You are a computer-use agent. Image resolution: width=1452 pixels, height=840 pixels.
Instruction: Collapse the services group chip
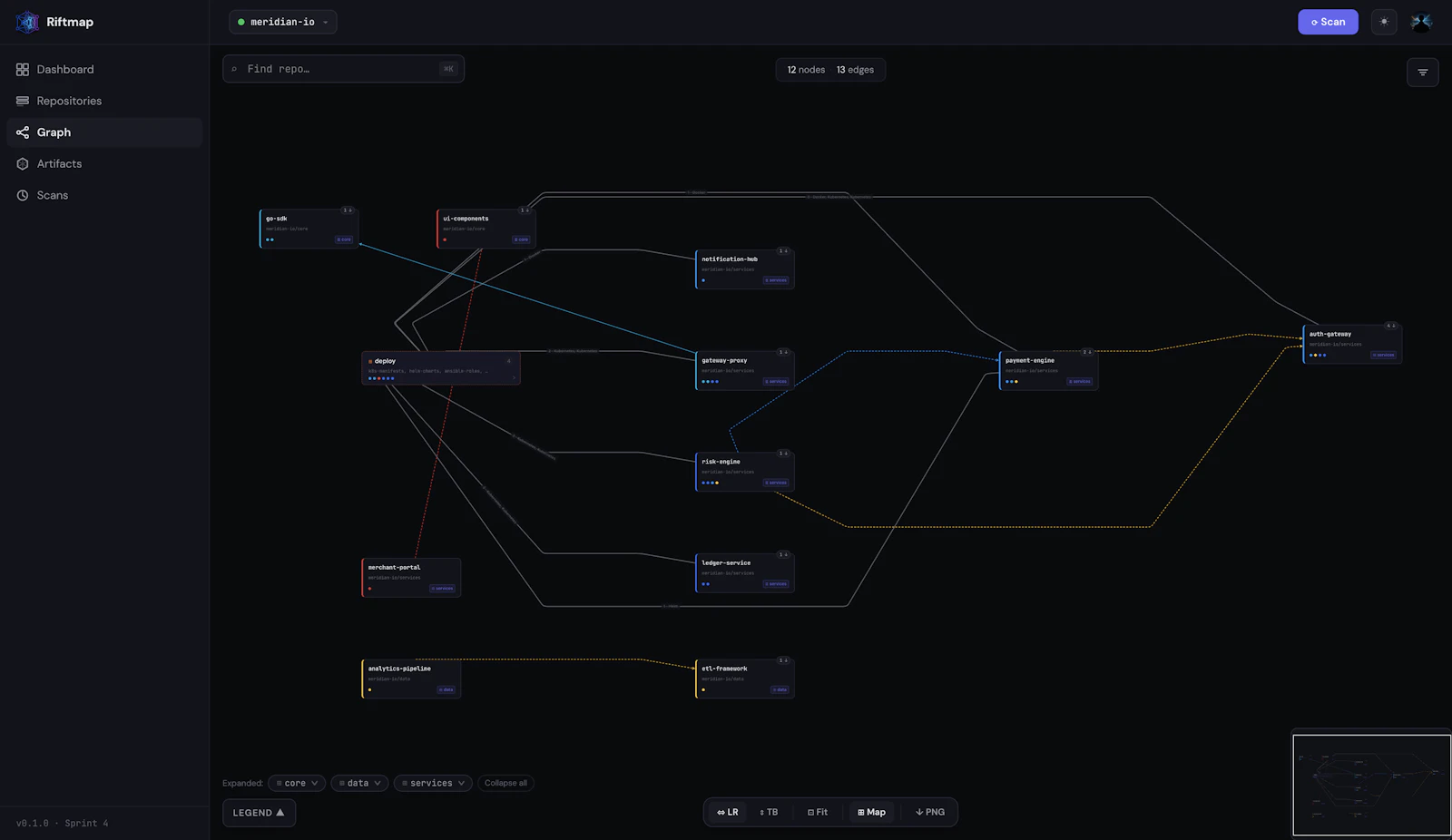(x=433, y=783)
